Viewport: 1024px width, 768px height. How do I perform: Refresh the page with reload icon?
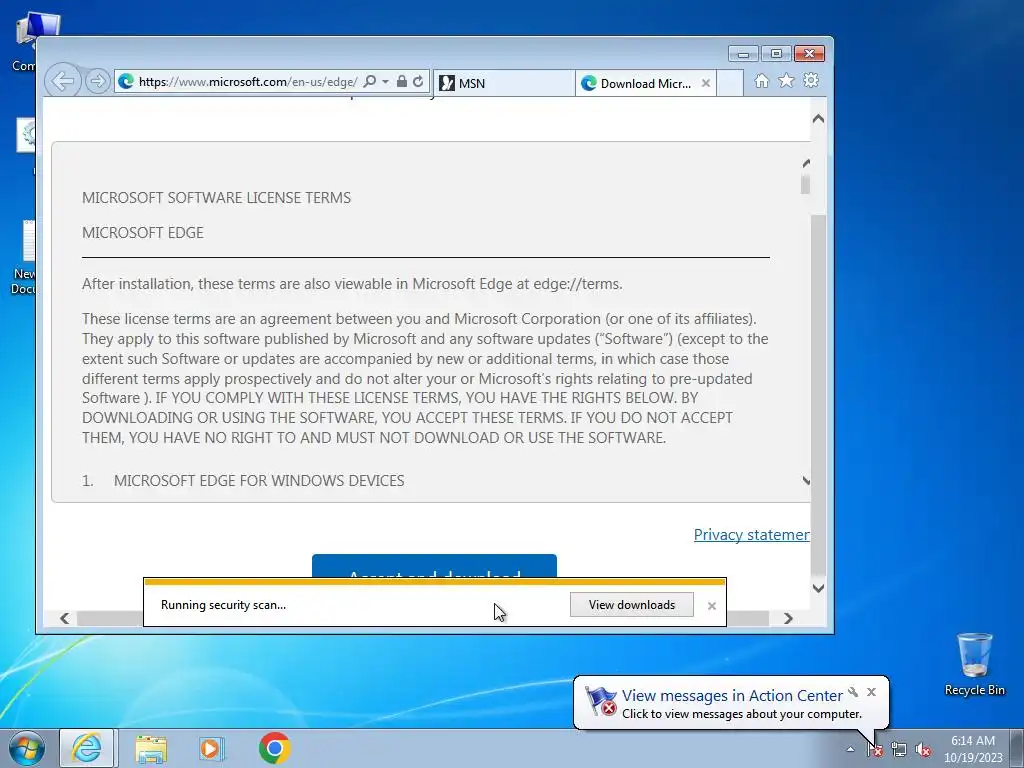pos(418,82)
